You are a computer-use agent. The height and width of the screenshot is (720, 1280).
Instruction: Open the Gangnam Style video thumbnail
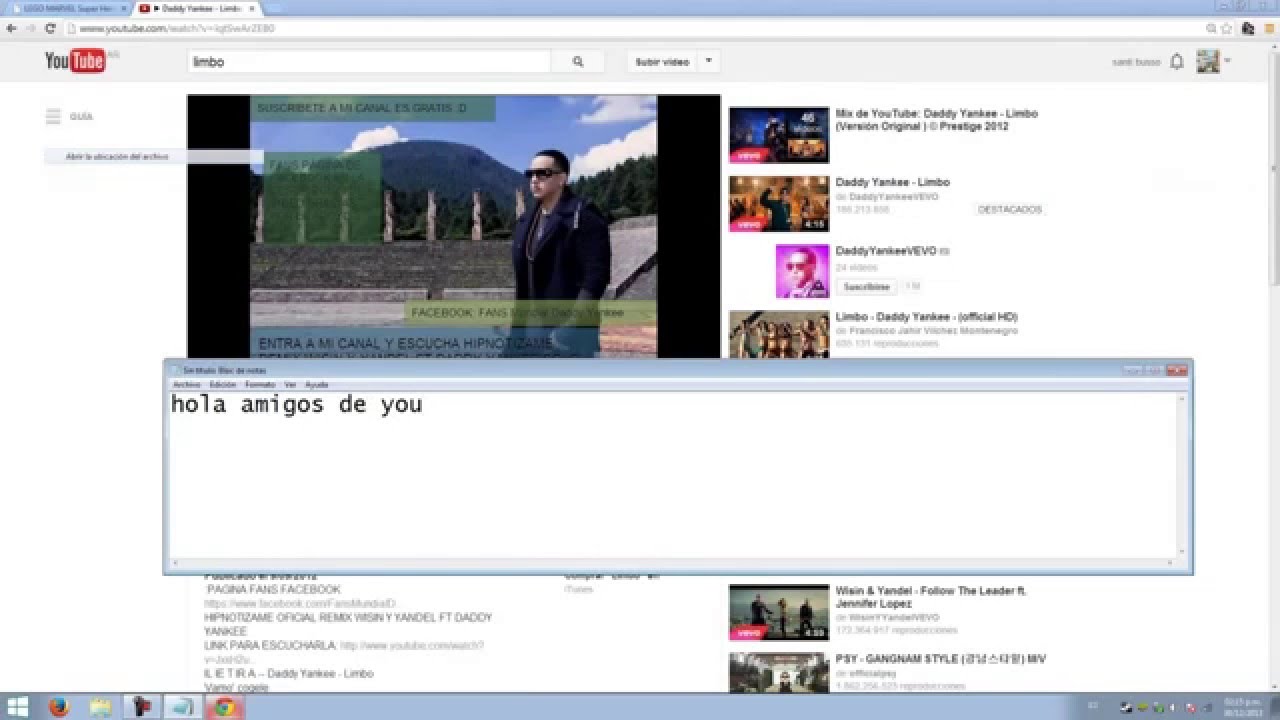(779, 672)
